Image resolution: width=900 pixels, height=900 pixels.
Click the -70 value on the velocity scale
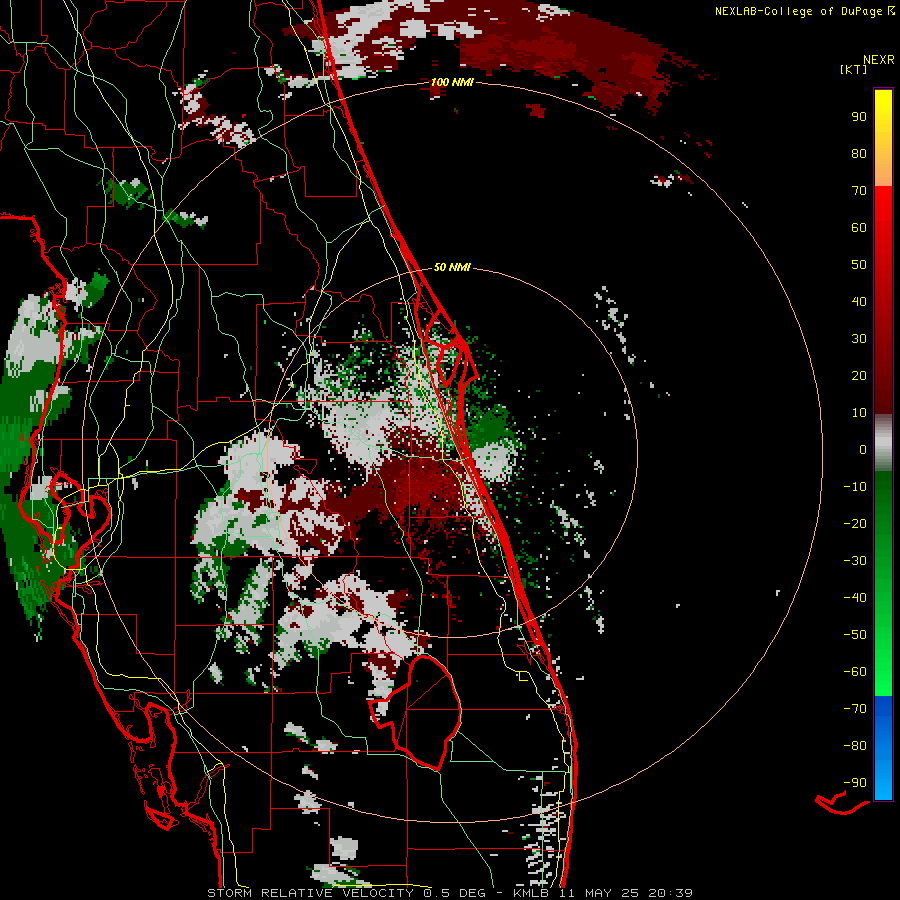click(855, 709)
